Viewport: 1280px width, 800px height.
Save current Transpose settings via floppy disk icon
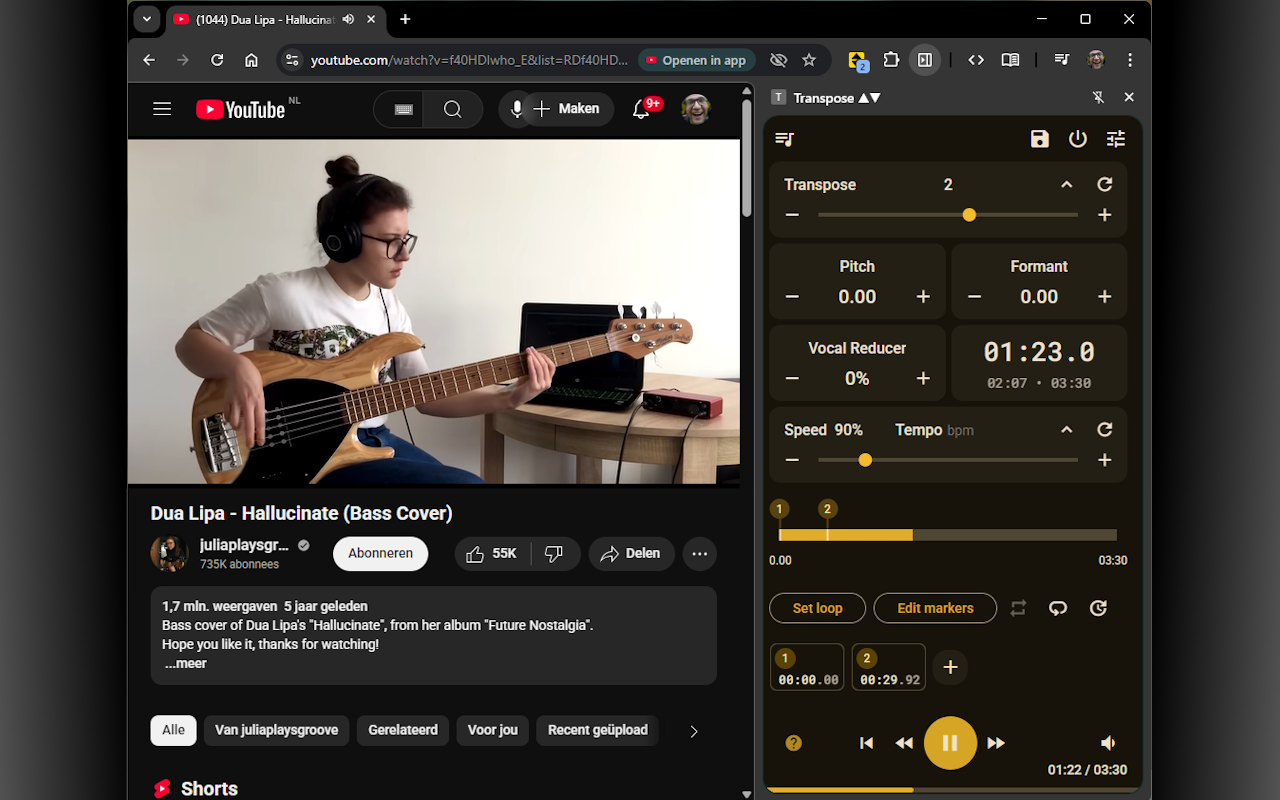(1039, 139)
